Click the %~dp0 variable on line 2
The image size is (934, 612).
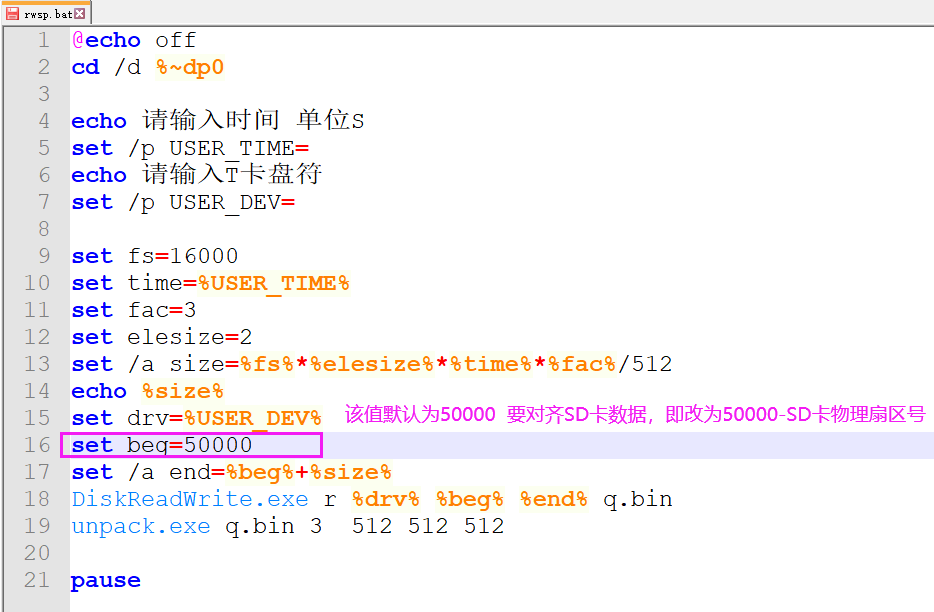[x=189, y=67]
